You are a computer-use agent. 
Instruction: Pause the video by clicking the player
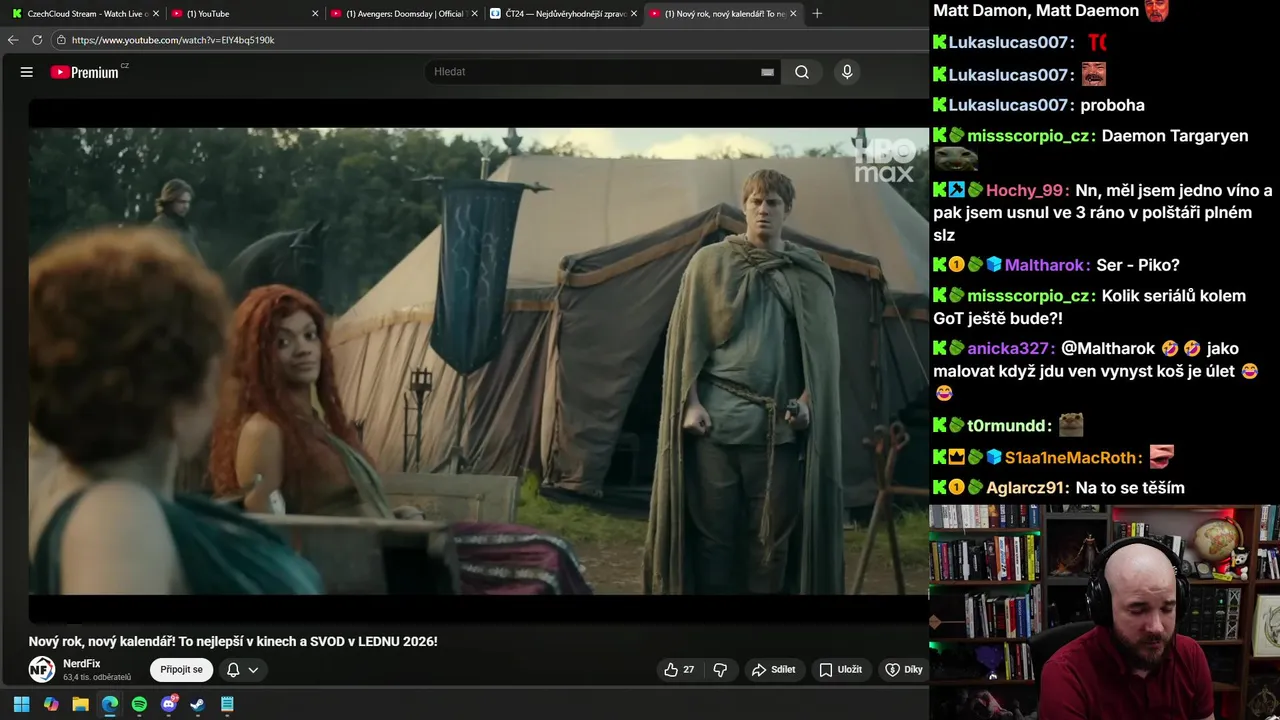click(x=478, y=360)
